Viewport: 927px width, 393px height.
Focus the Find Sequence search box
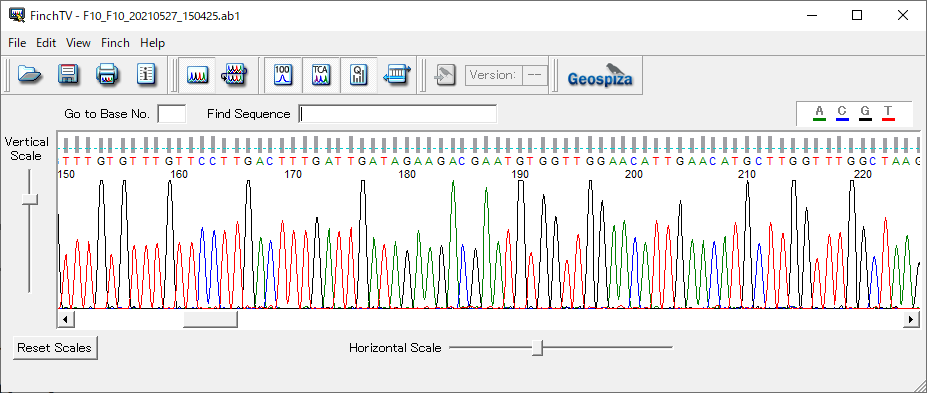click(x=398, y=114)
